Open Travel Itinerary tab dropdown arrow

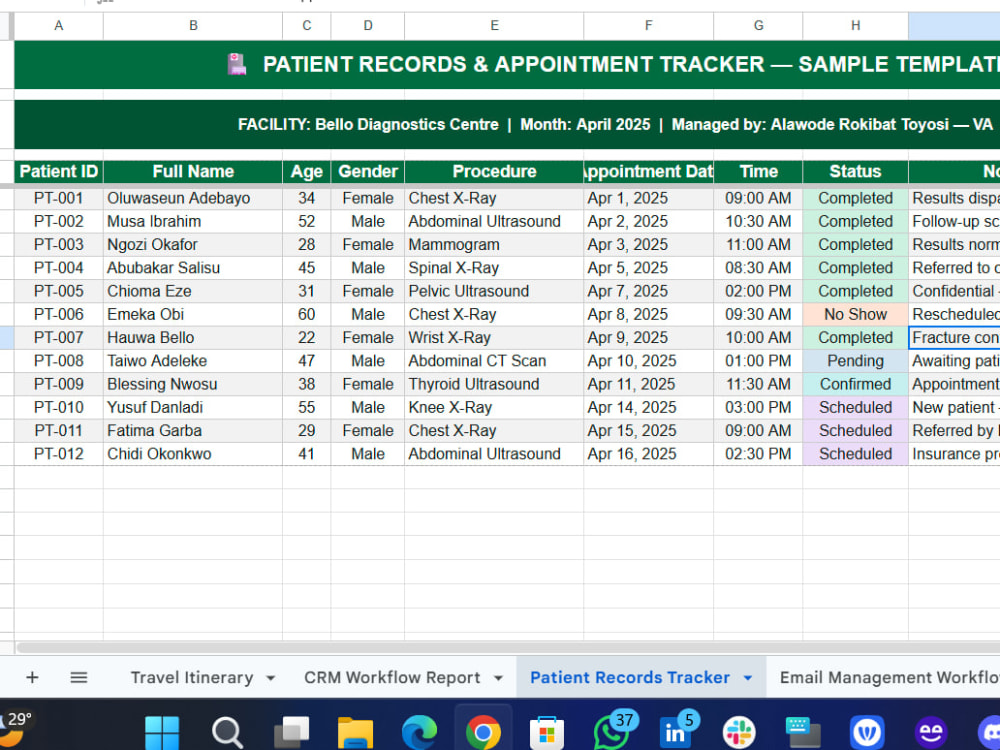click(270, 678)
